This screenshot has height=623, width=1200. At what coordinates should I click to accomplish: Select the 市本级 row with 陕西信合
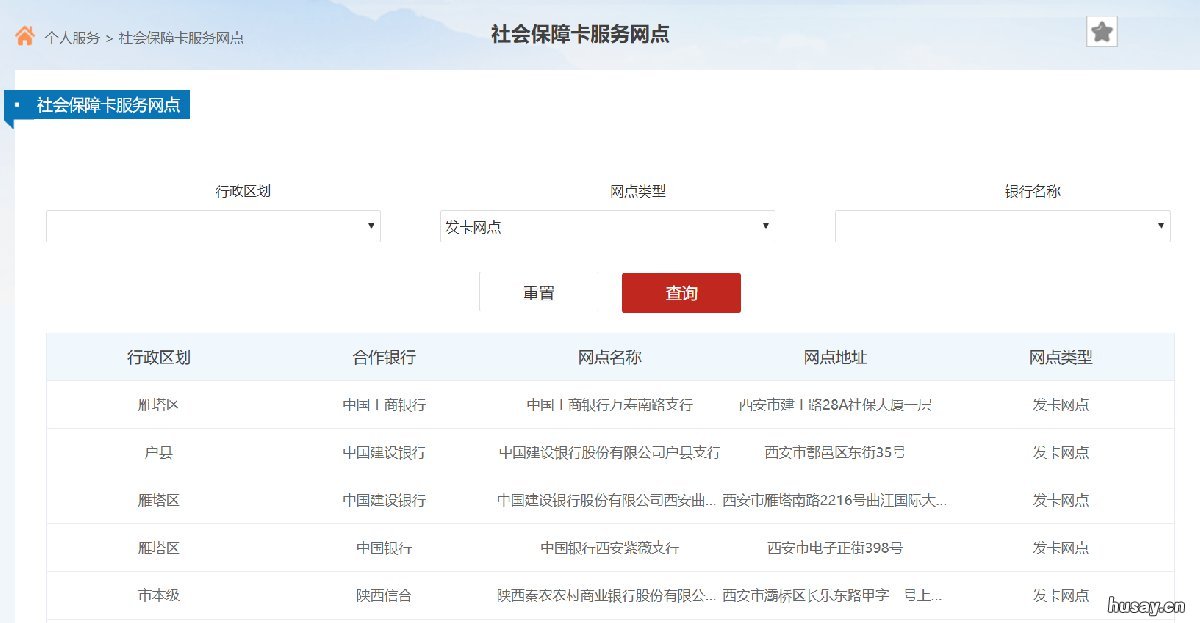coord(600,596)
